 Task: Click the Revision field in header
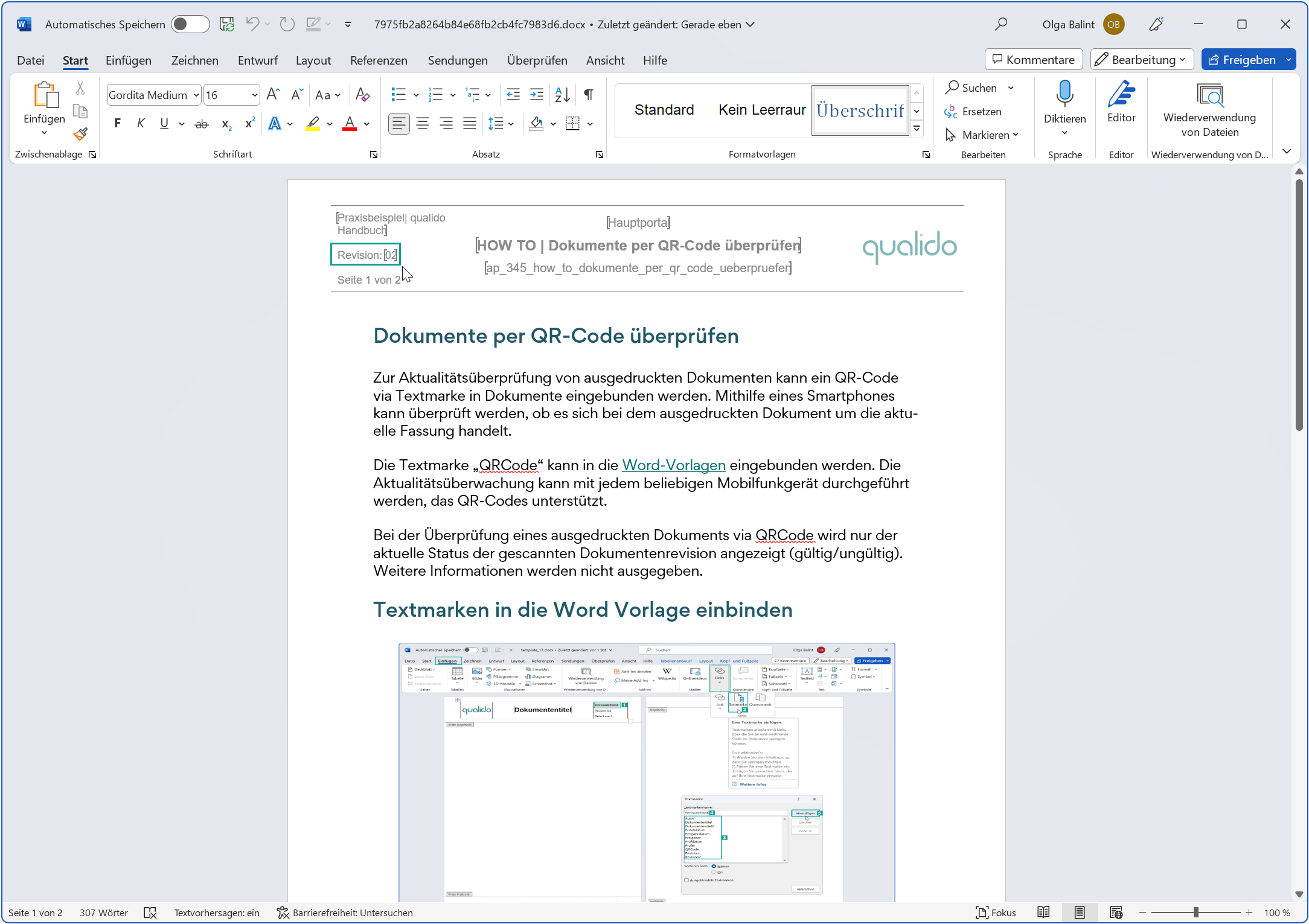pyautogui.click(x=366, y=255)
